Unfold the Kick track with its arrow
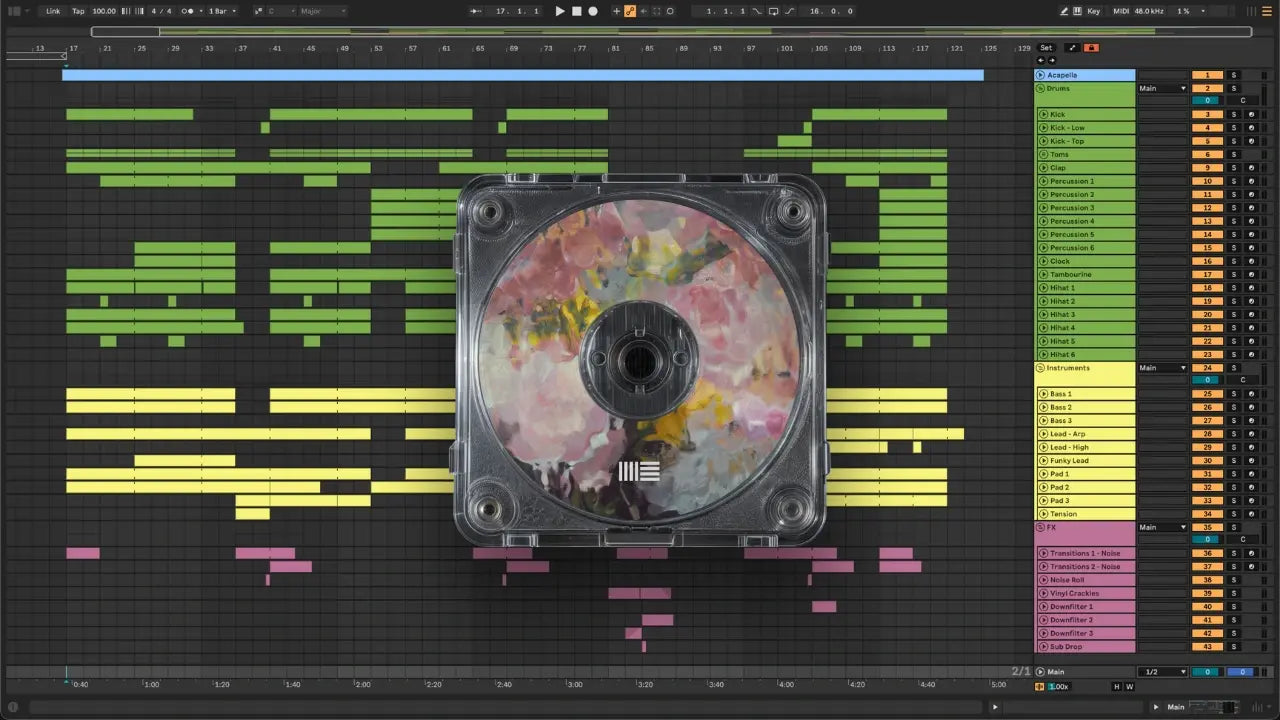The image size is (1280, 720). pos(1043,115)
